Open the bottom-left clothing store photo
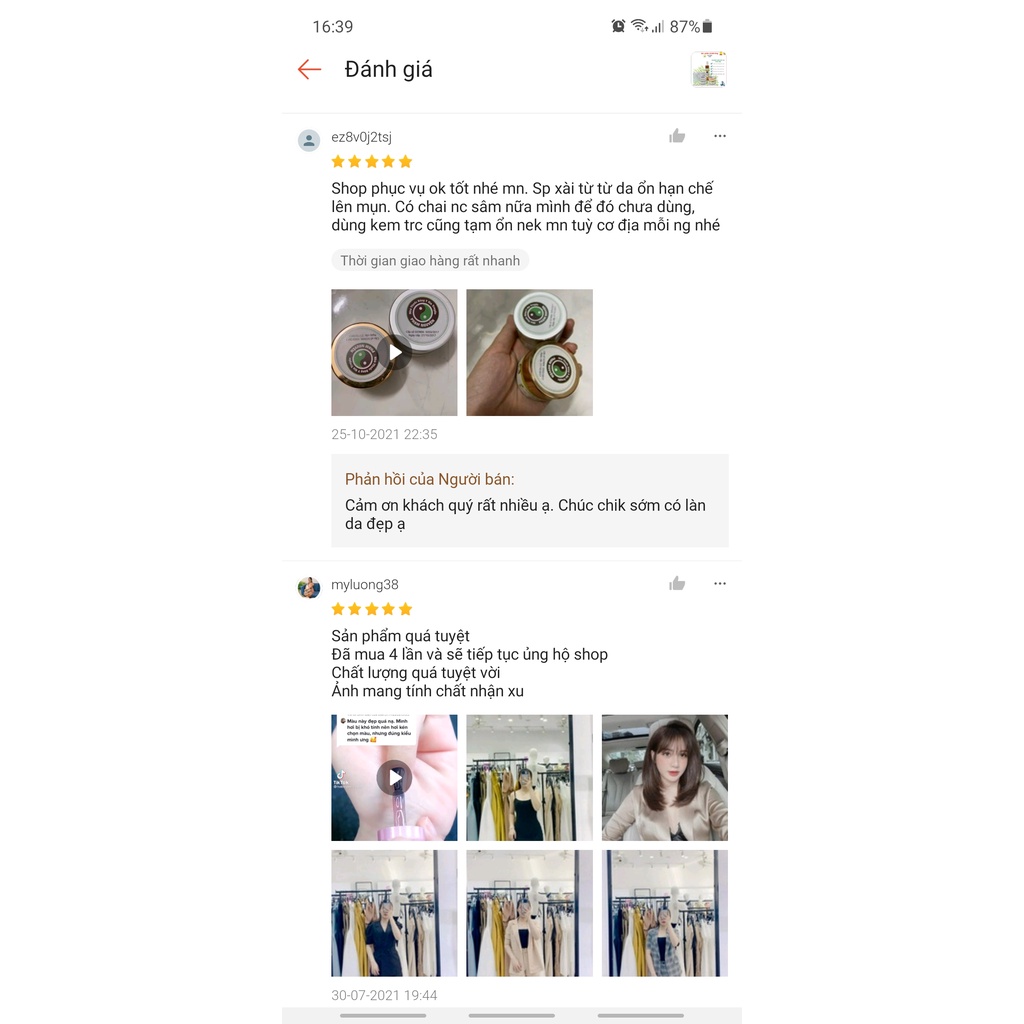Viewport: 1024px width, 1024px height. [x=394, y=913]
